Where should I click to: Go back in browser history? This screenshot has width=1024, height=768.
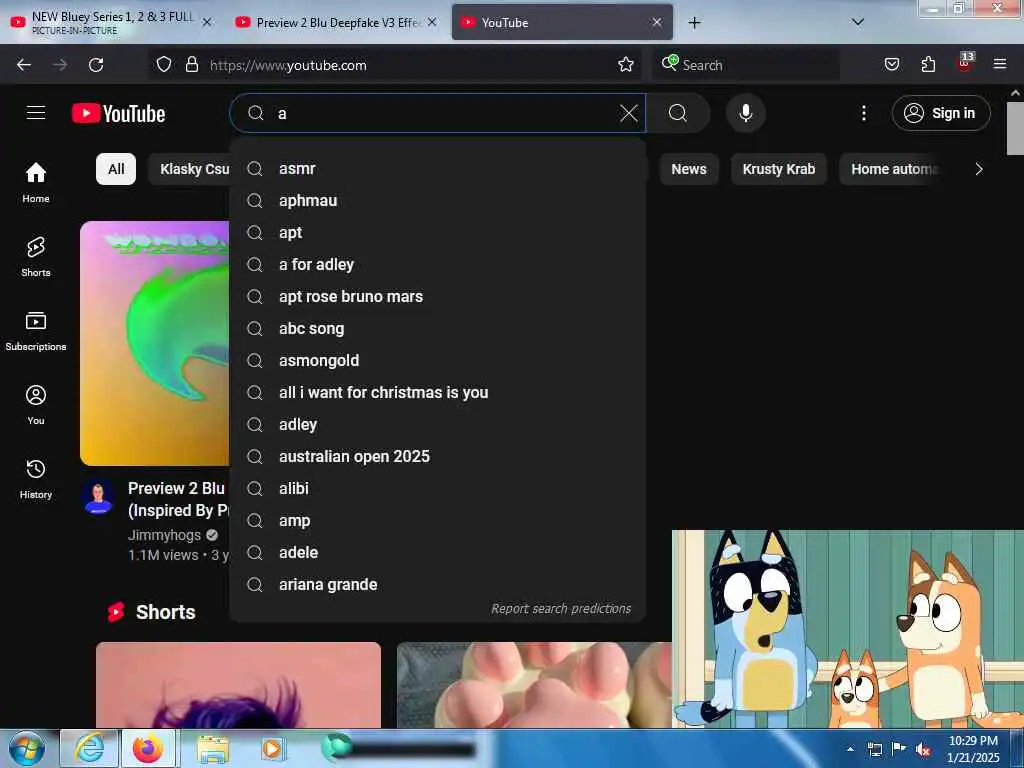(24, 65)
